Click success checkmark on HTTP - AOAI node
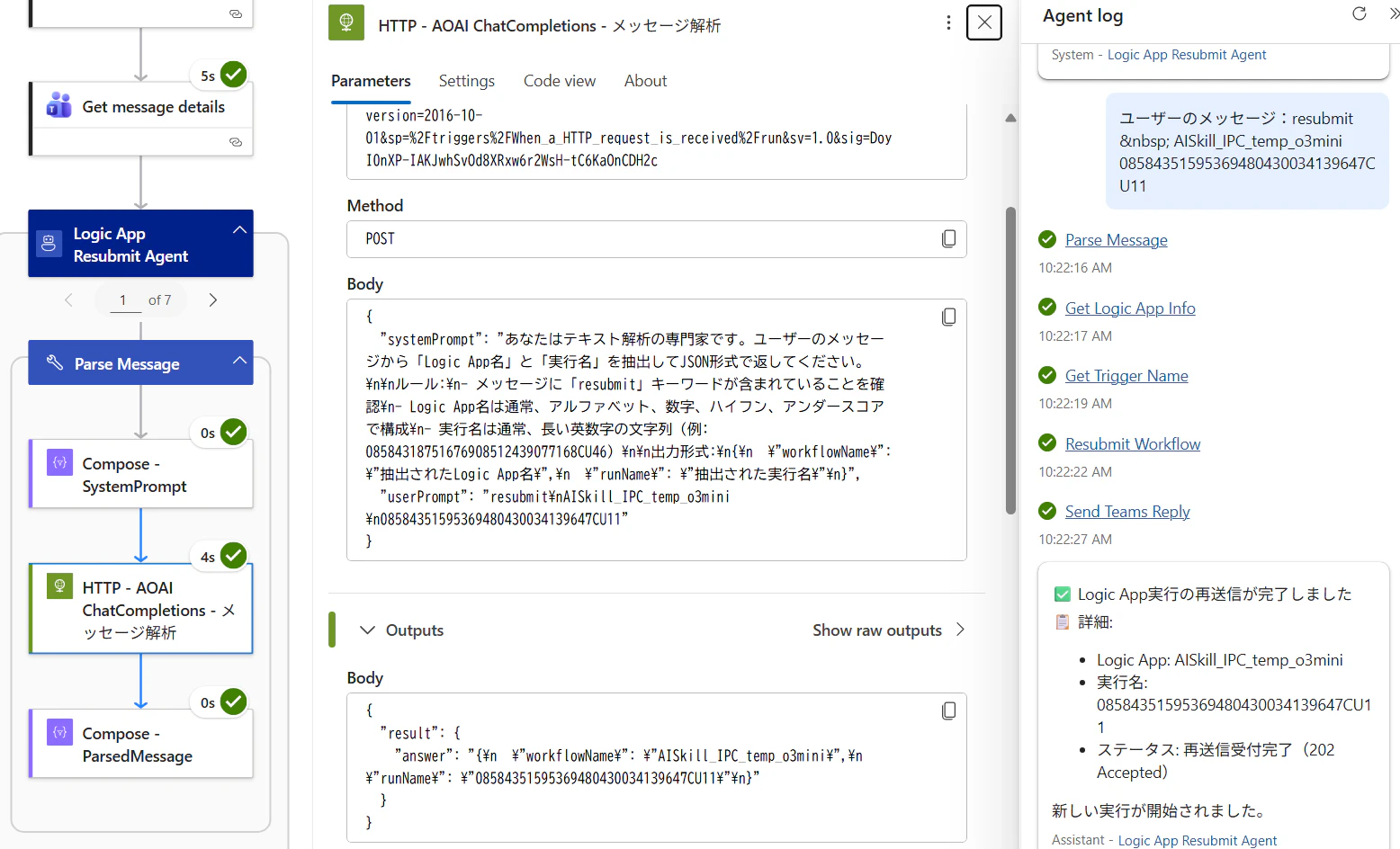 coord(234,556)
